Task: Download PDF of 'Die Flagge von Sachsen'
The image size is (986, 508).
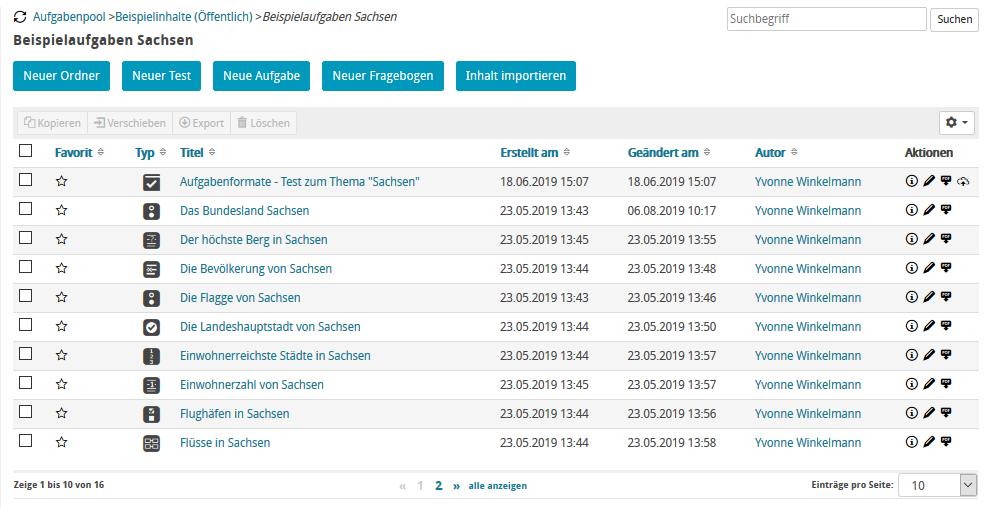Action: 945,297
